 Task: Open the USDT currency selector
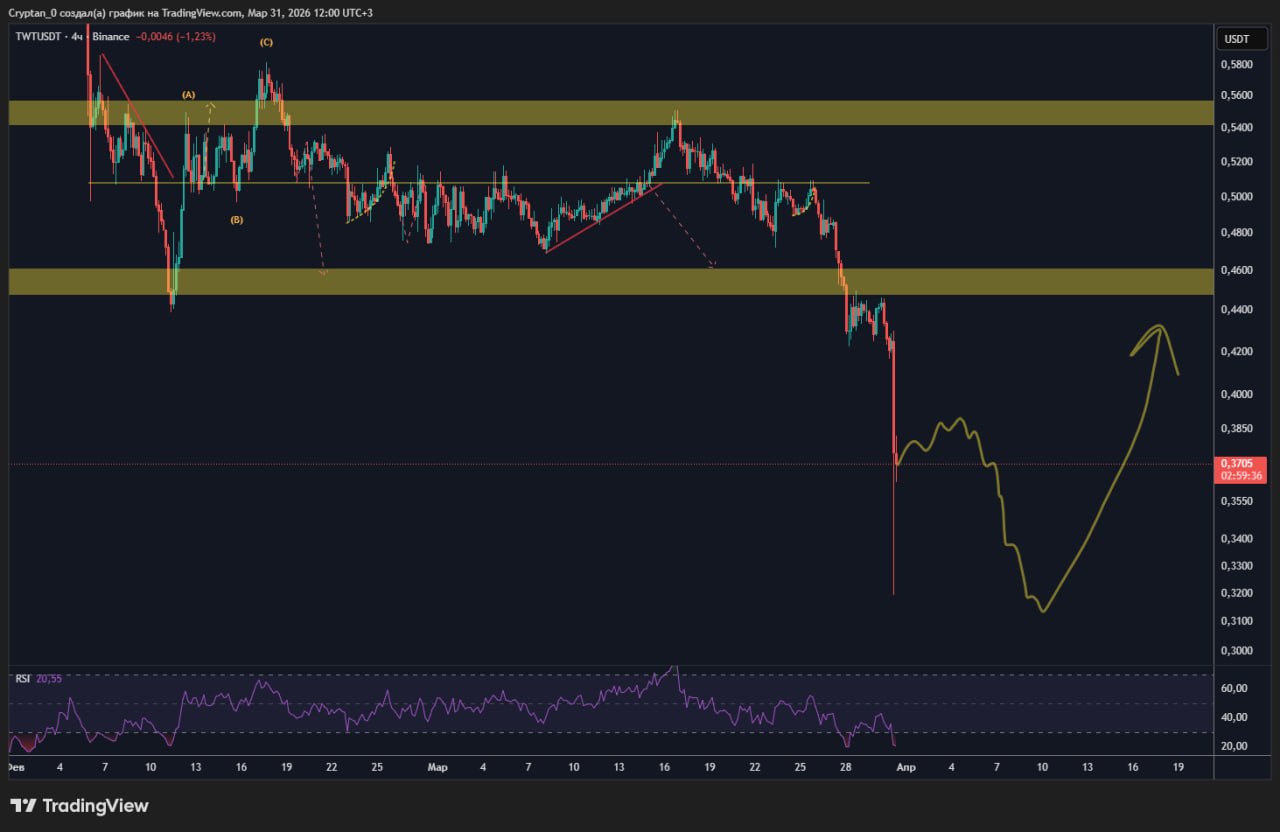pyautogui.click(x=1237, y=39)
